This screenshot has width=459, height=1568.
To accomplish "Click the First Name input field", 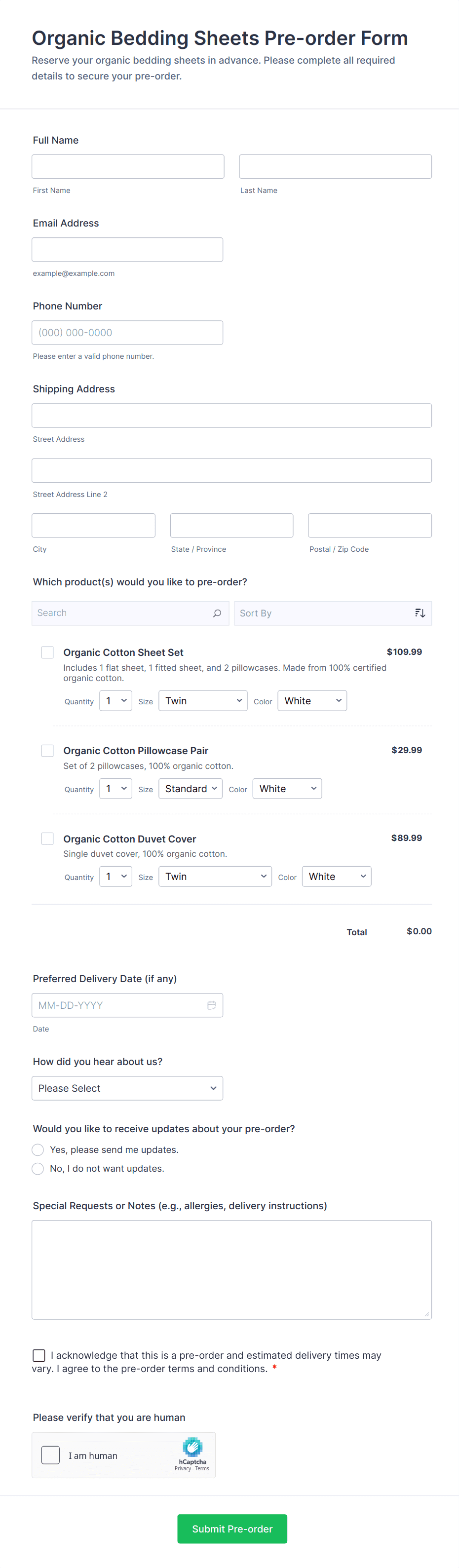I will click(128, 166).
